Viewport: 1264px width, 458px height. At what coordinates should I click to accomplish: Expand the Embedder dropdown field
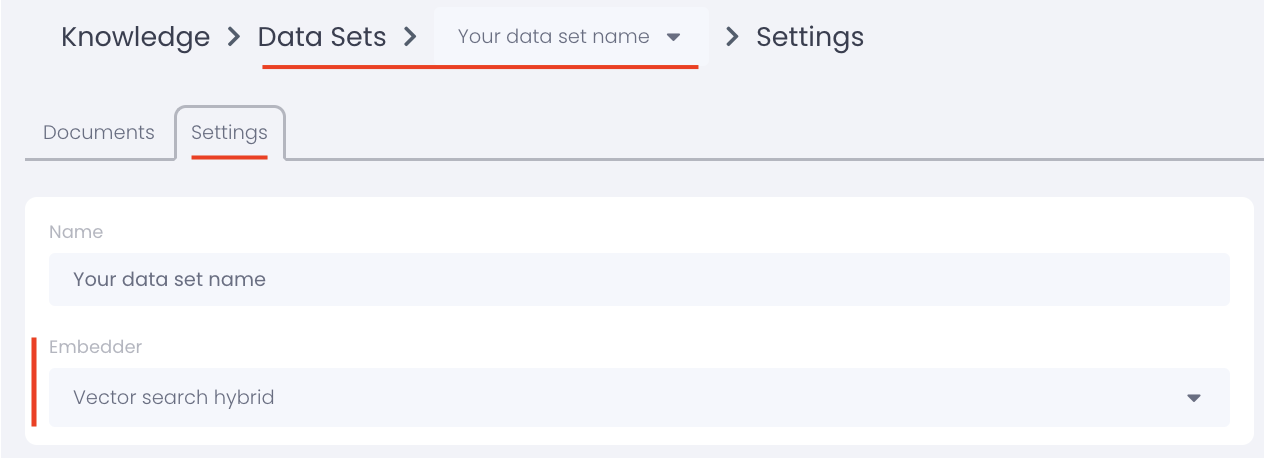tap(639, 397)
